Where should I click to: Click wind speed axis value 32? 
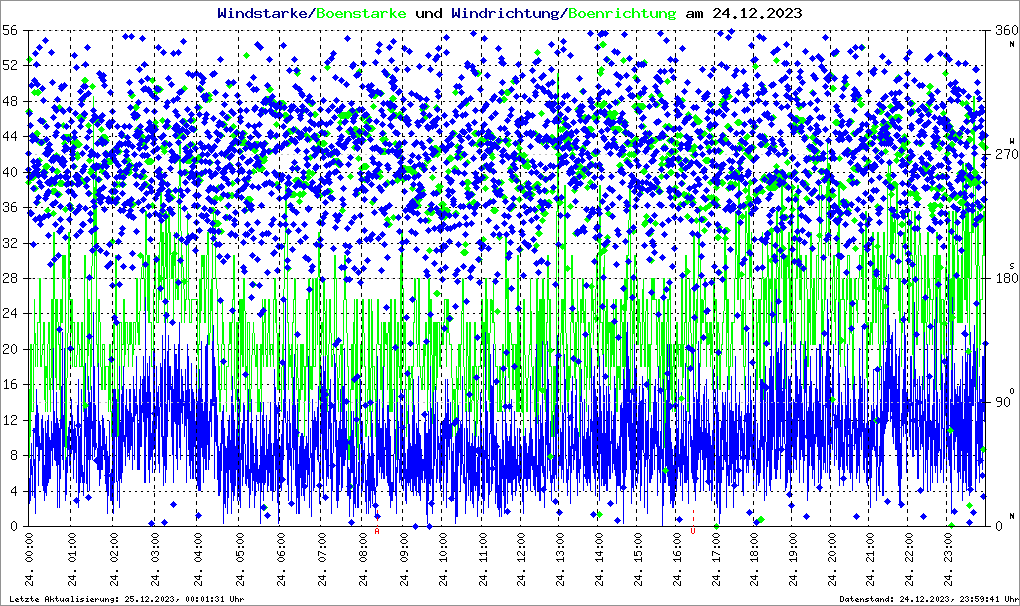[9, 243]
